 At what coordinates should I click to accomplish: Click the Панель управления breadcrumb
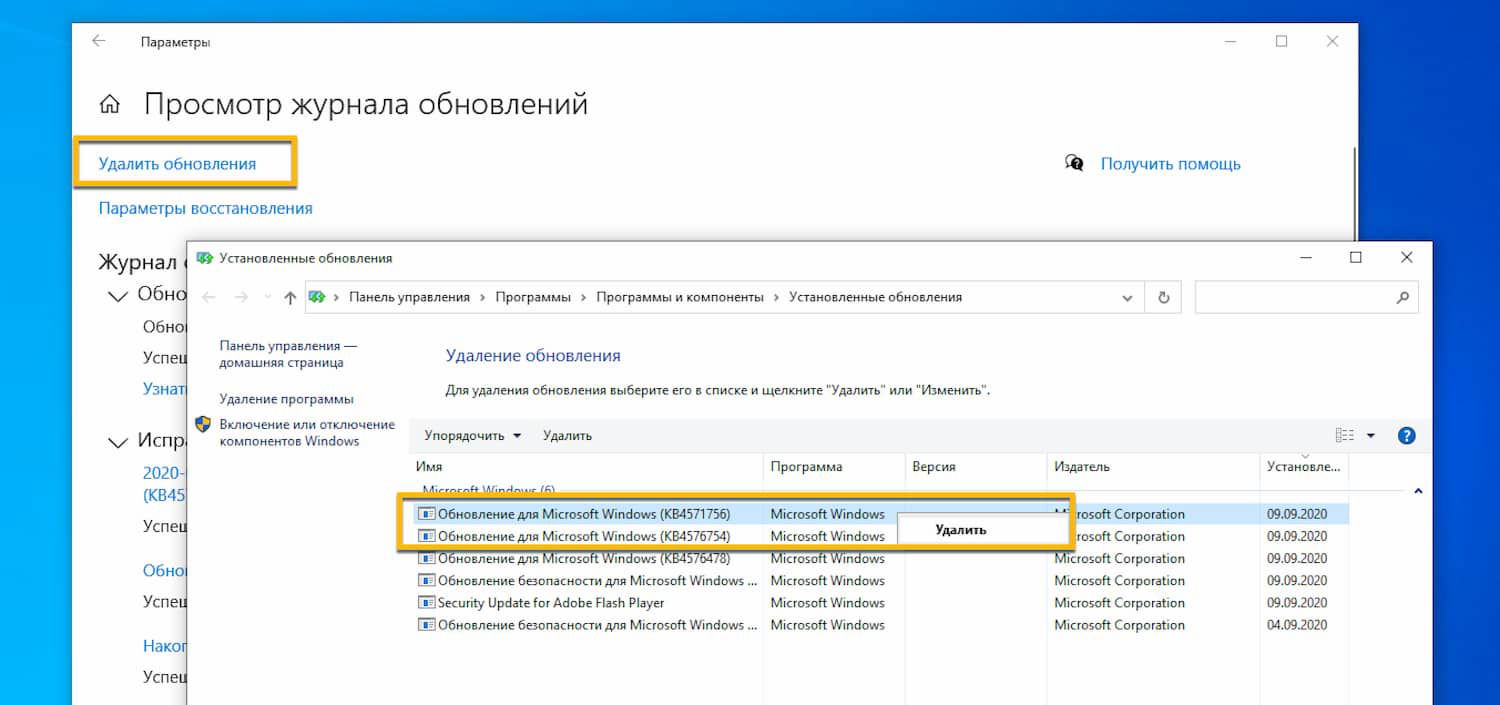tap(409, 297)
